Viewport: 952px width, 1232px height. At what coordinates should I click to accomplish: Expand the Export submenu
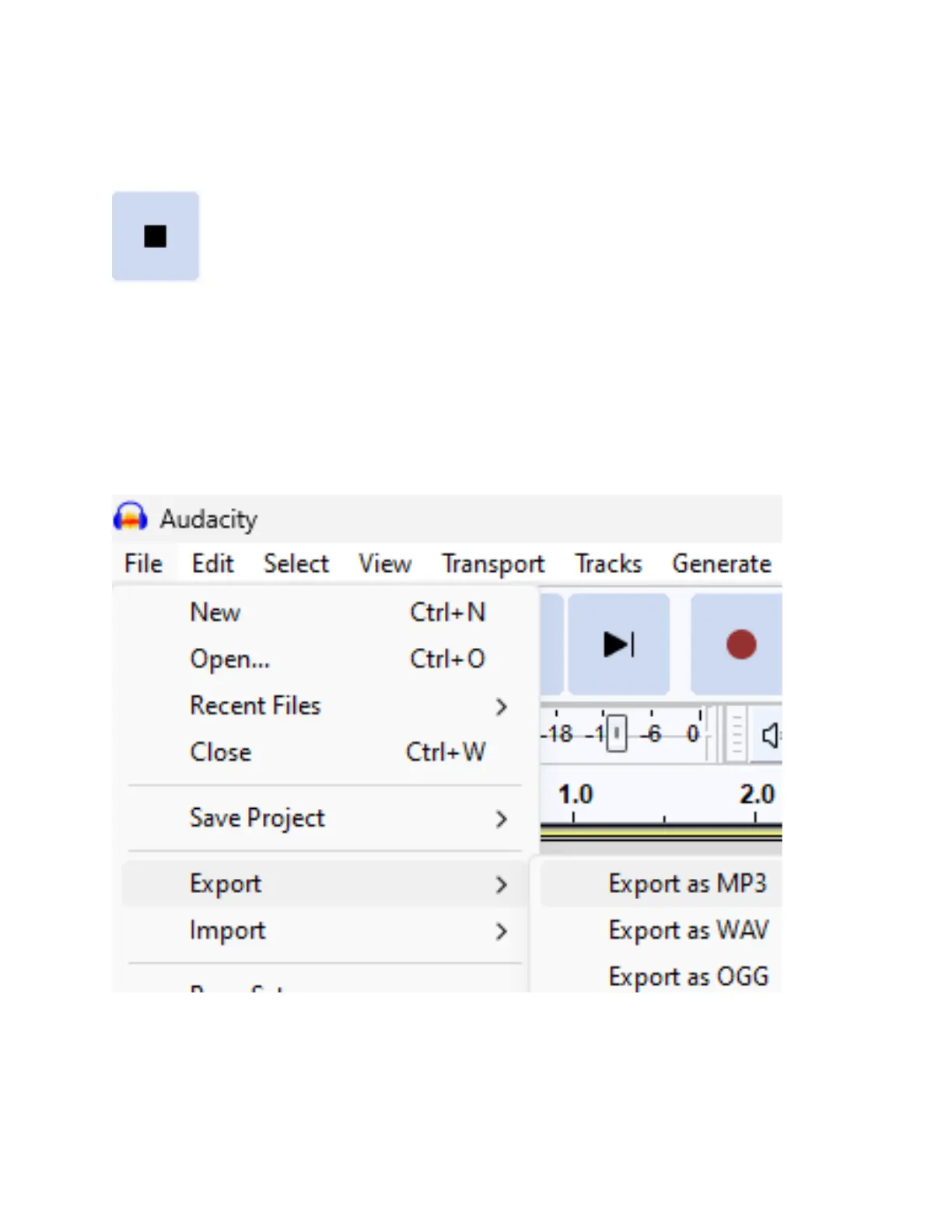pos(326,884)
